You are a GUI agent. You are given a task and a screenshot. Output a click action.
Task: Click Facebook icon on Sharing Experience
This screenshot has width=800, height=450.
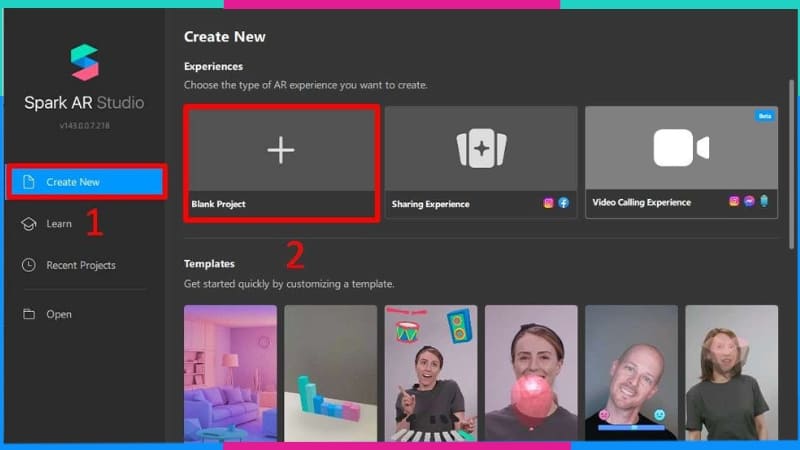(563, 203)
